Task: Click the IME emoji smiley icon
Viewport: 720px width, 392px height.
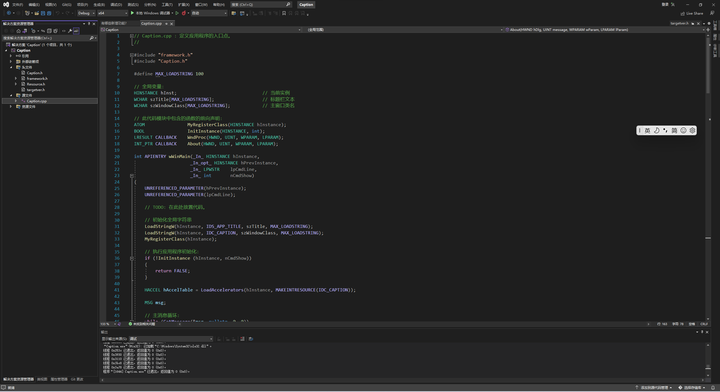Action: point(683,130)
